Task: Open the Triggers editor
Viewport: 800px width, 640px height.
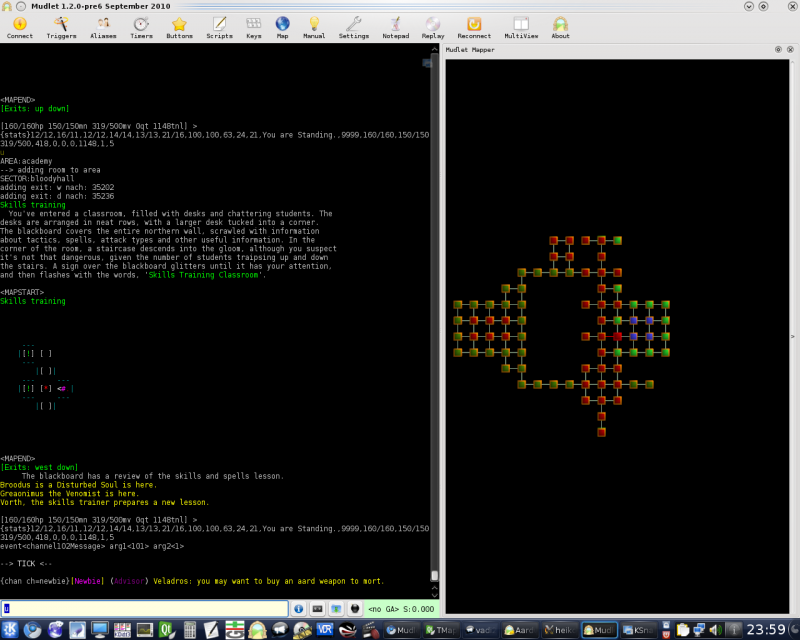Action: [61, 28]
